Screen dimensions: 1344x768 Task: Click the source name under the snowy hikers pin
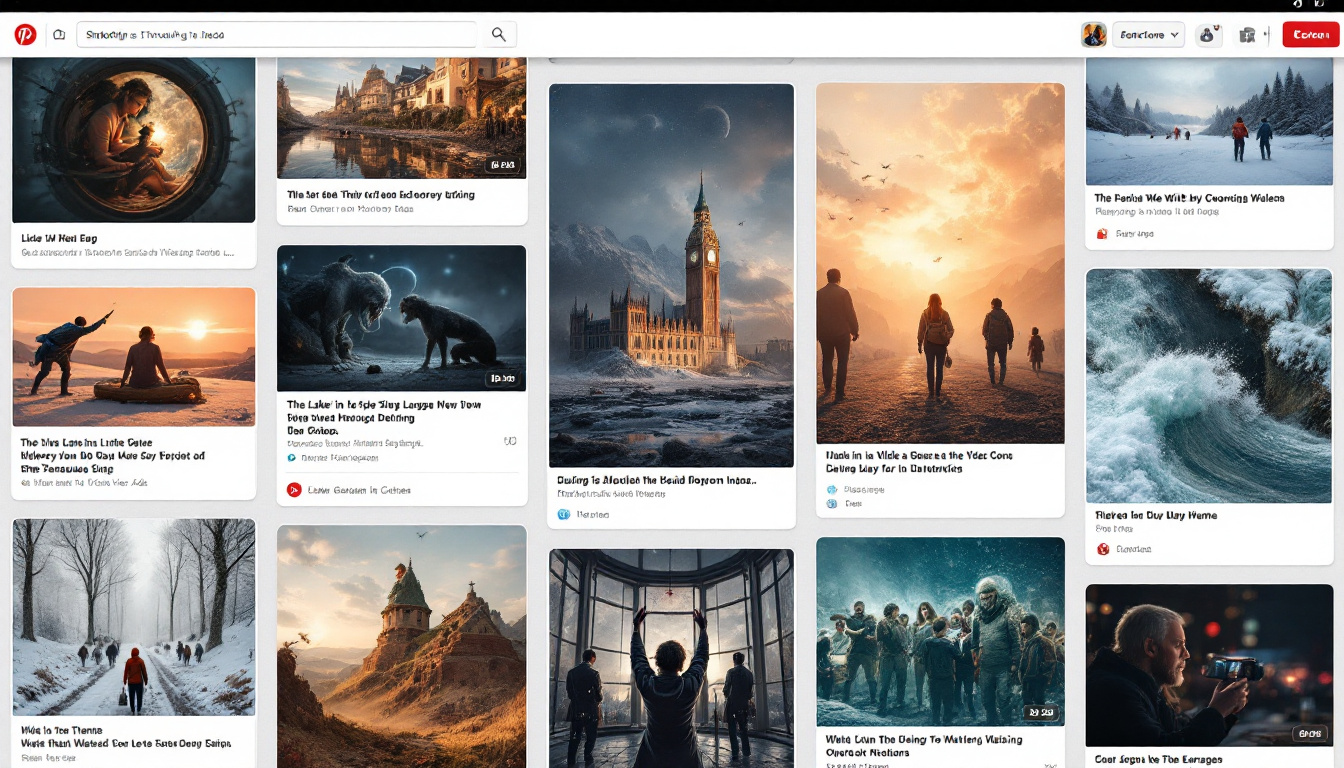[x=1134, y=234]
